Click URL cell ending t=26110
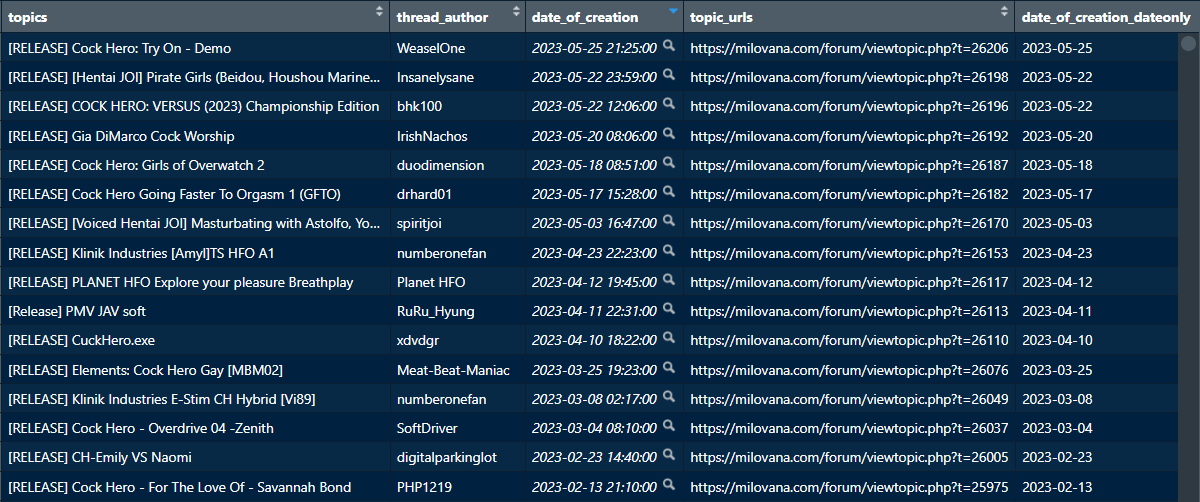The image size is (1200, 502). 849,341
